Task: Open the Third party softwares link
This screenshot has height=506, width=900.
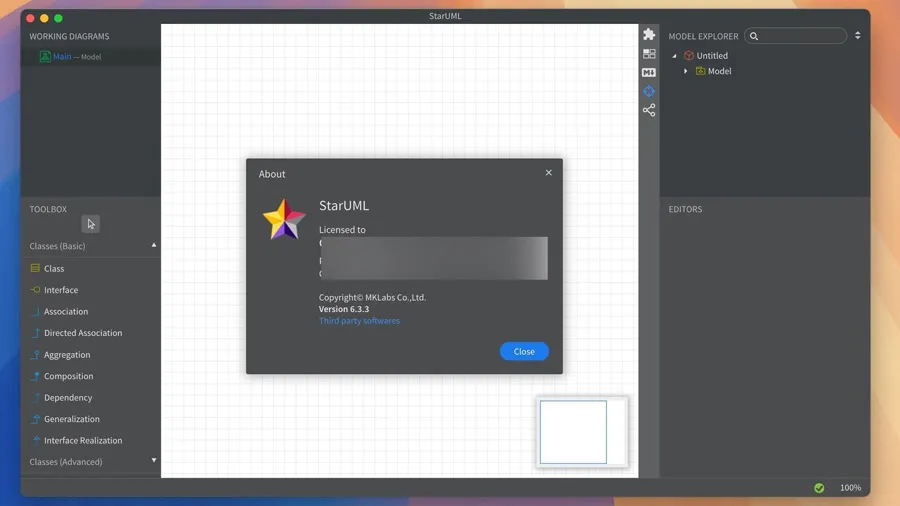Action: click(x=359, y=321)
